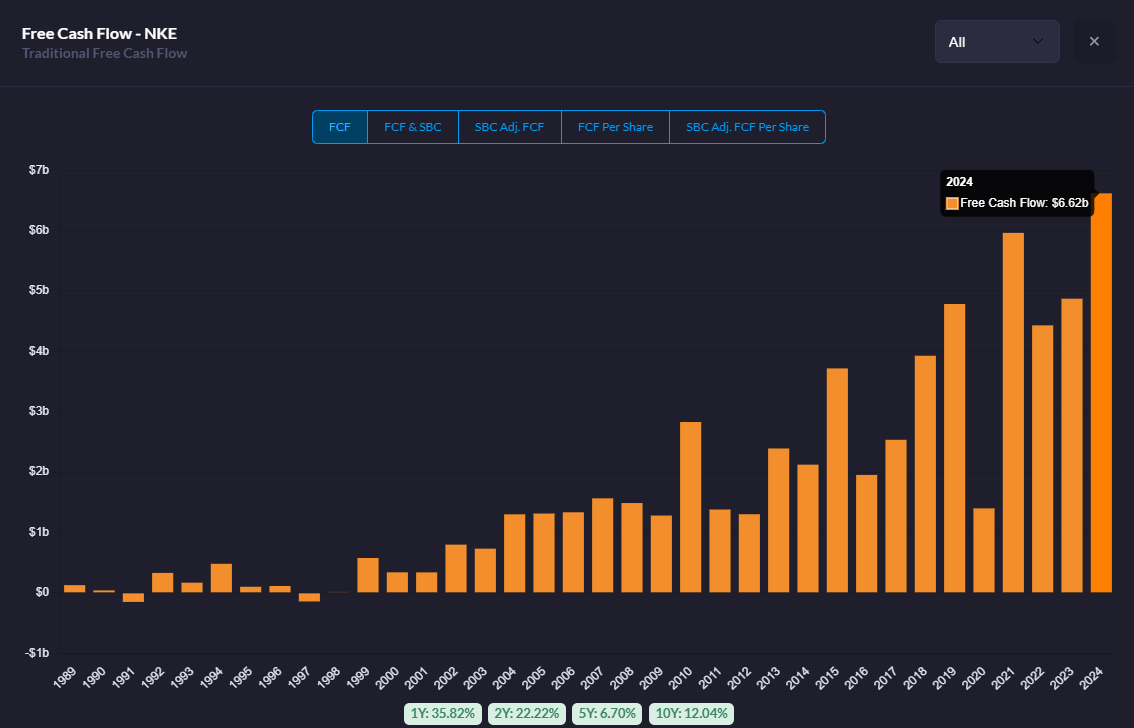
Task: Open the FCF Per Share tab
Action: [x=615, y=127]
